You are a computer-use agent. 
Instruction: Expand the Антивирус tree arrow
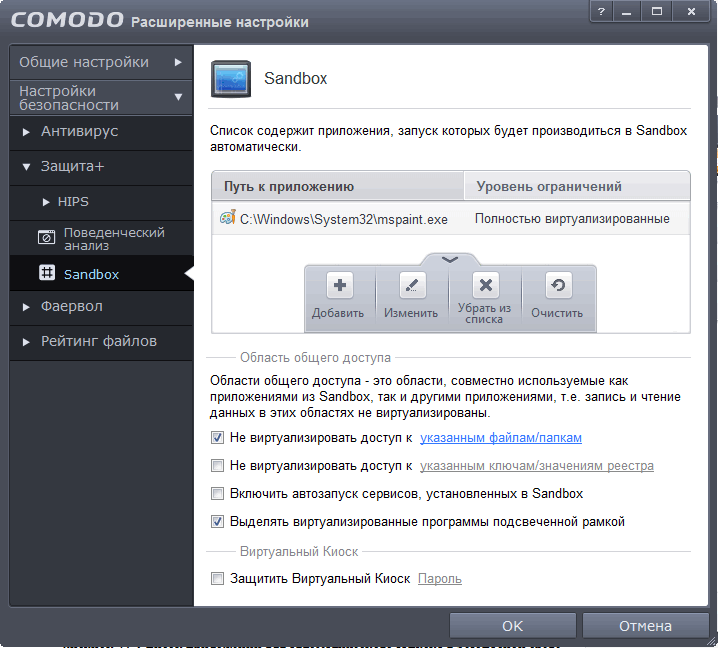[x=26, y=132]
